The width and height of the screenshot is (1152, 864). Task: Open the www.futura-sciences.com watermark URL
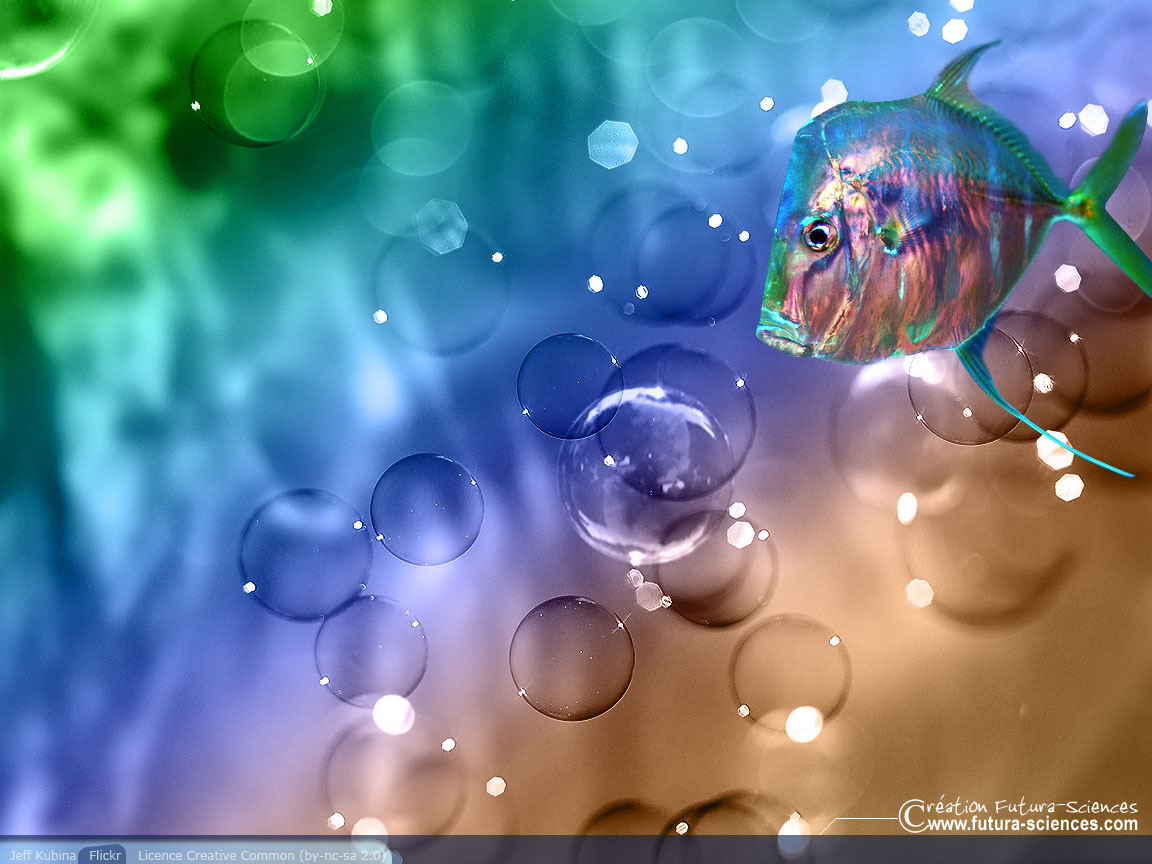(1032, 825)
